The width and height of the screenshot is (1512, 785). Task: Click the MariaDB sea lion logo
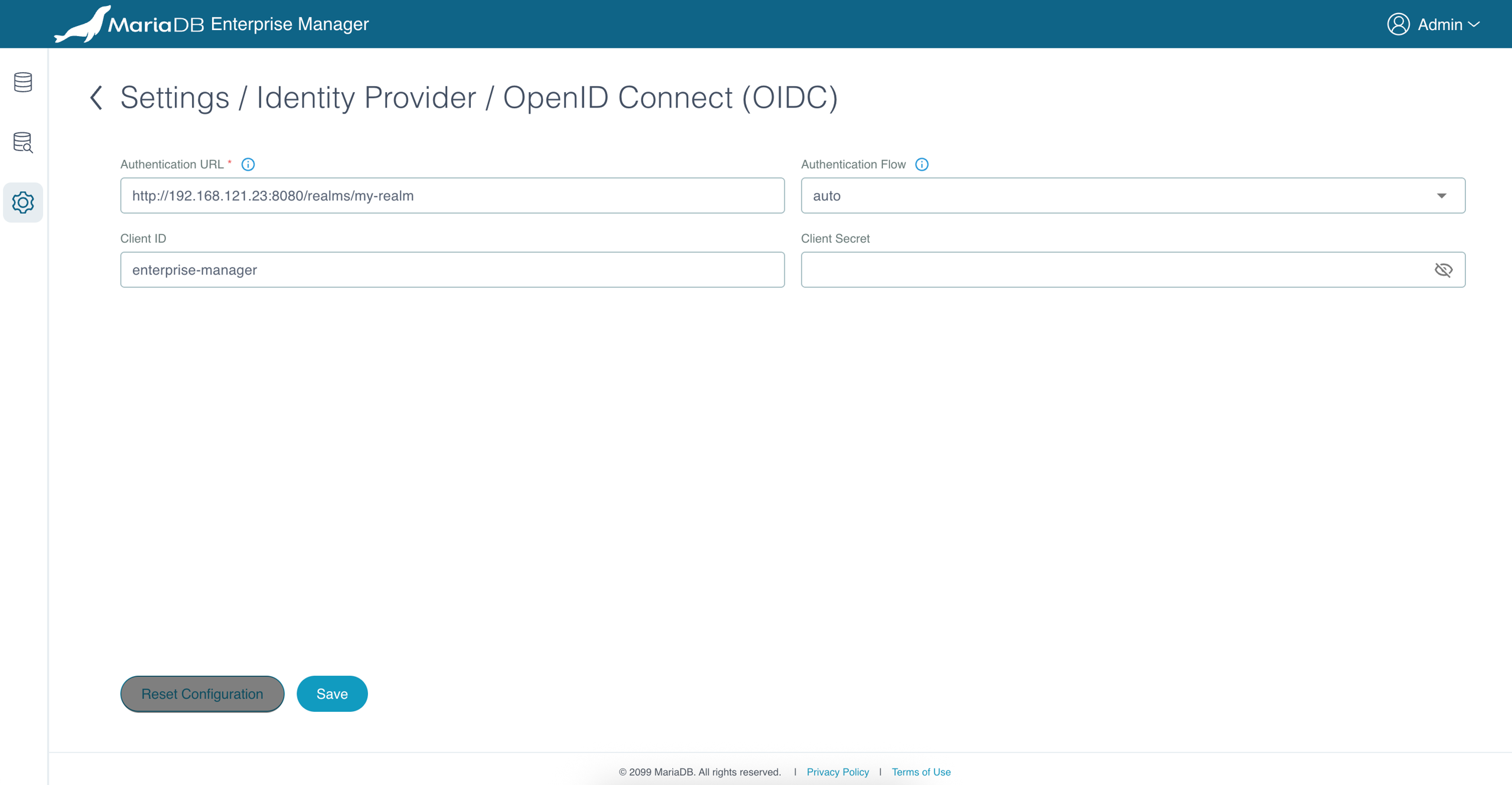83,24
